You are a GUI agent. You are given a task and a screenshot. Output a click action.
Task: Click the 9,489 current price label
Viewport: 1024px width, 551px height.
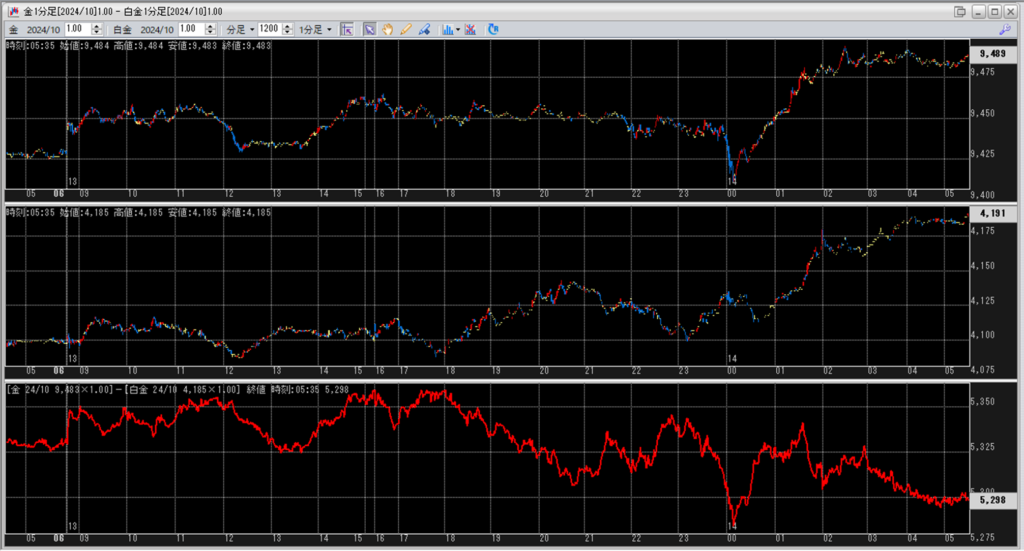pos(993,54)
